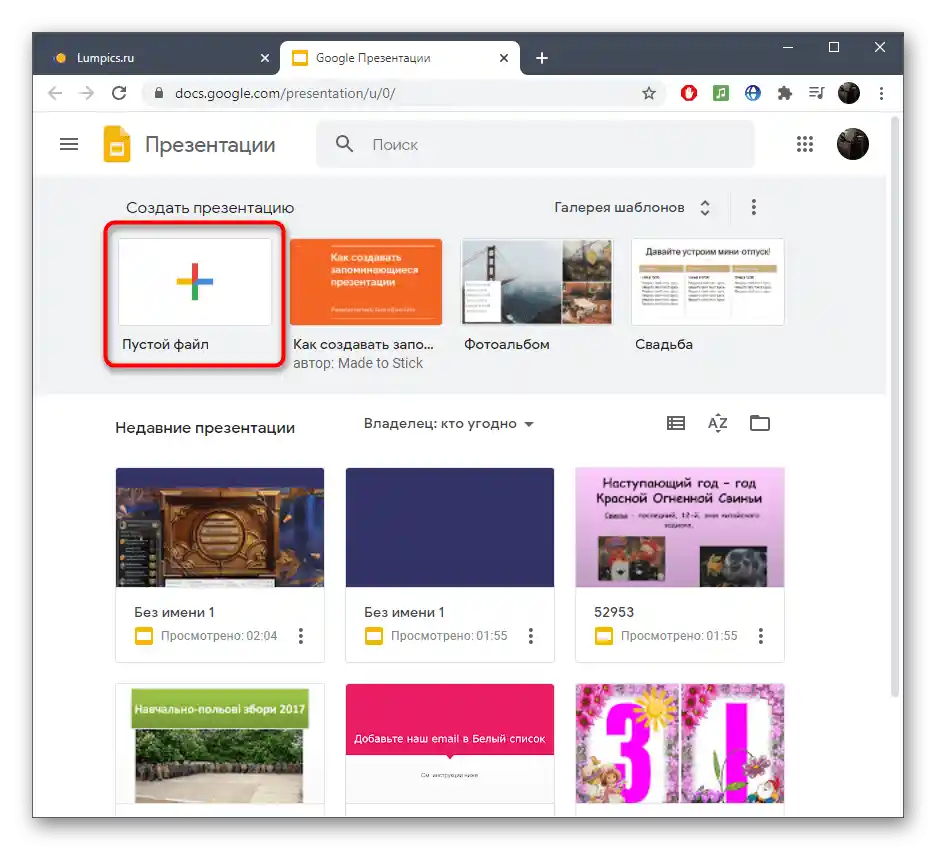Image resolution: width=936 pixels, height=850 pixels.
Task: Click the blue globe extension icon
Action: pyautogui.click(x=753, y=93)
